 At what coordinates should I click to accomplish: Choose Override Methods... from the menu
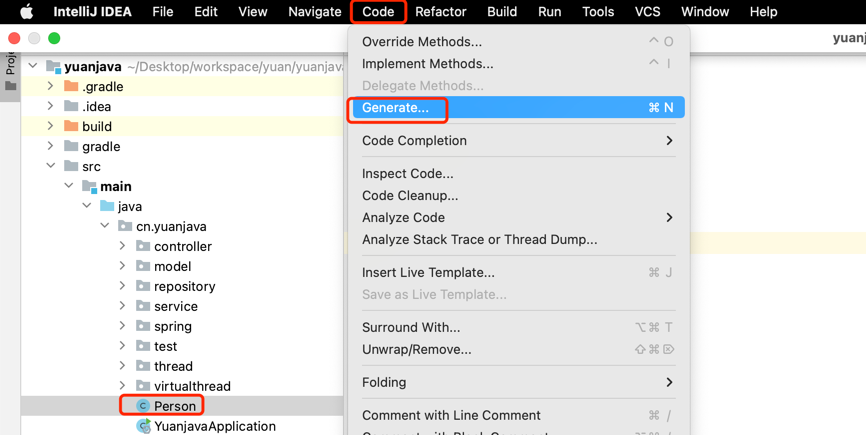pyautogui.click(x=518, y=41)
